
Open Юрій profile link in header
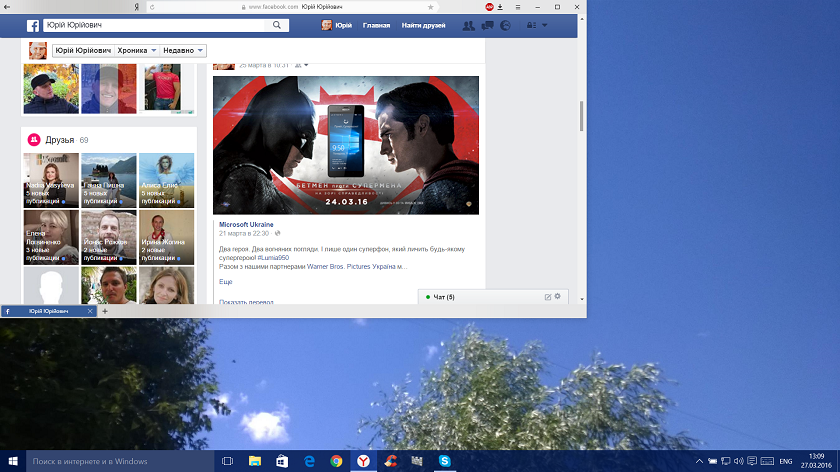337,25
